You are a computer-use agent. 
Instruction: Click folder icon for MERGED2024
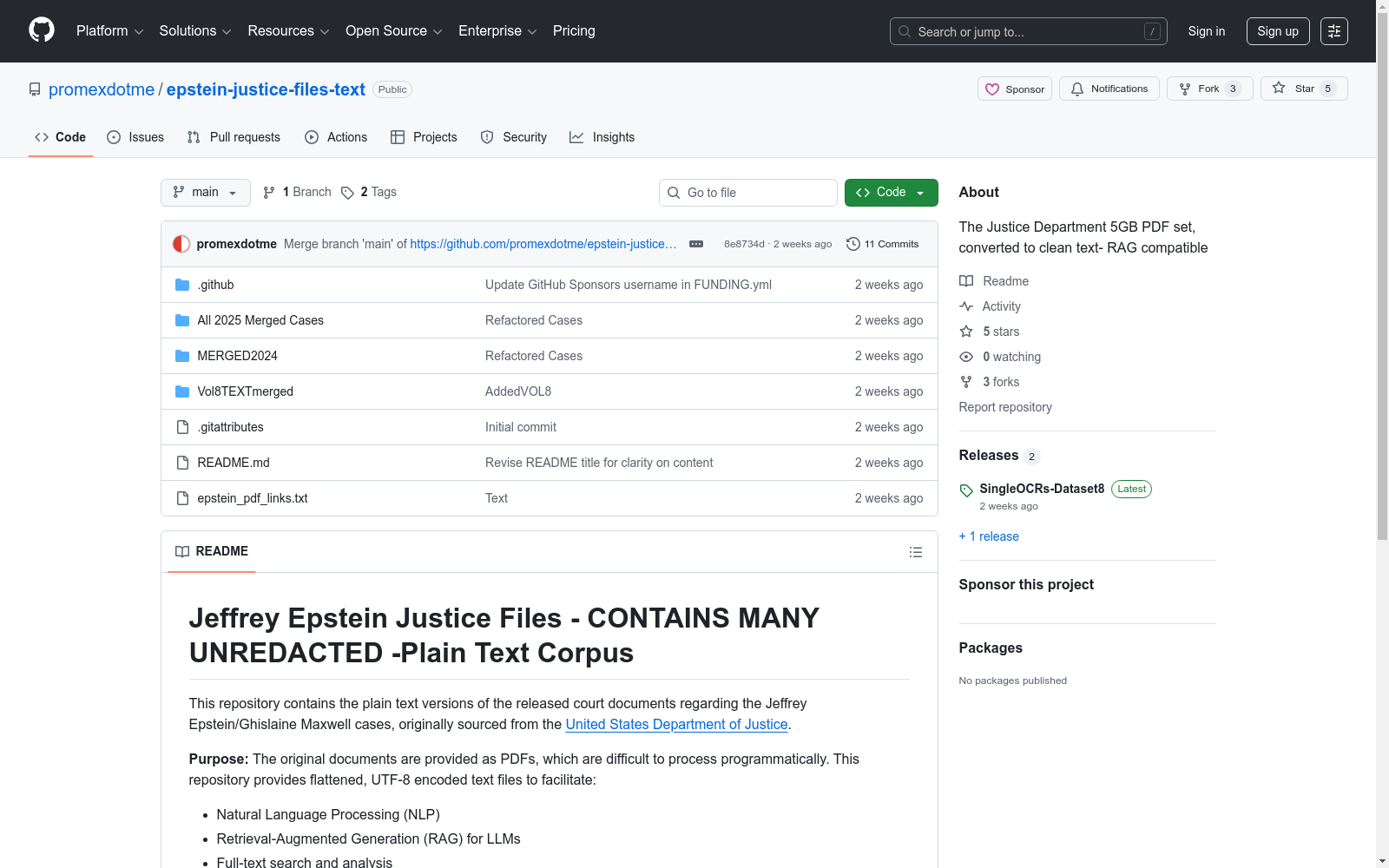pyautogui.click(x=182, y=356)
